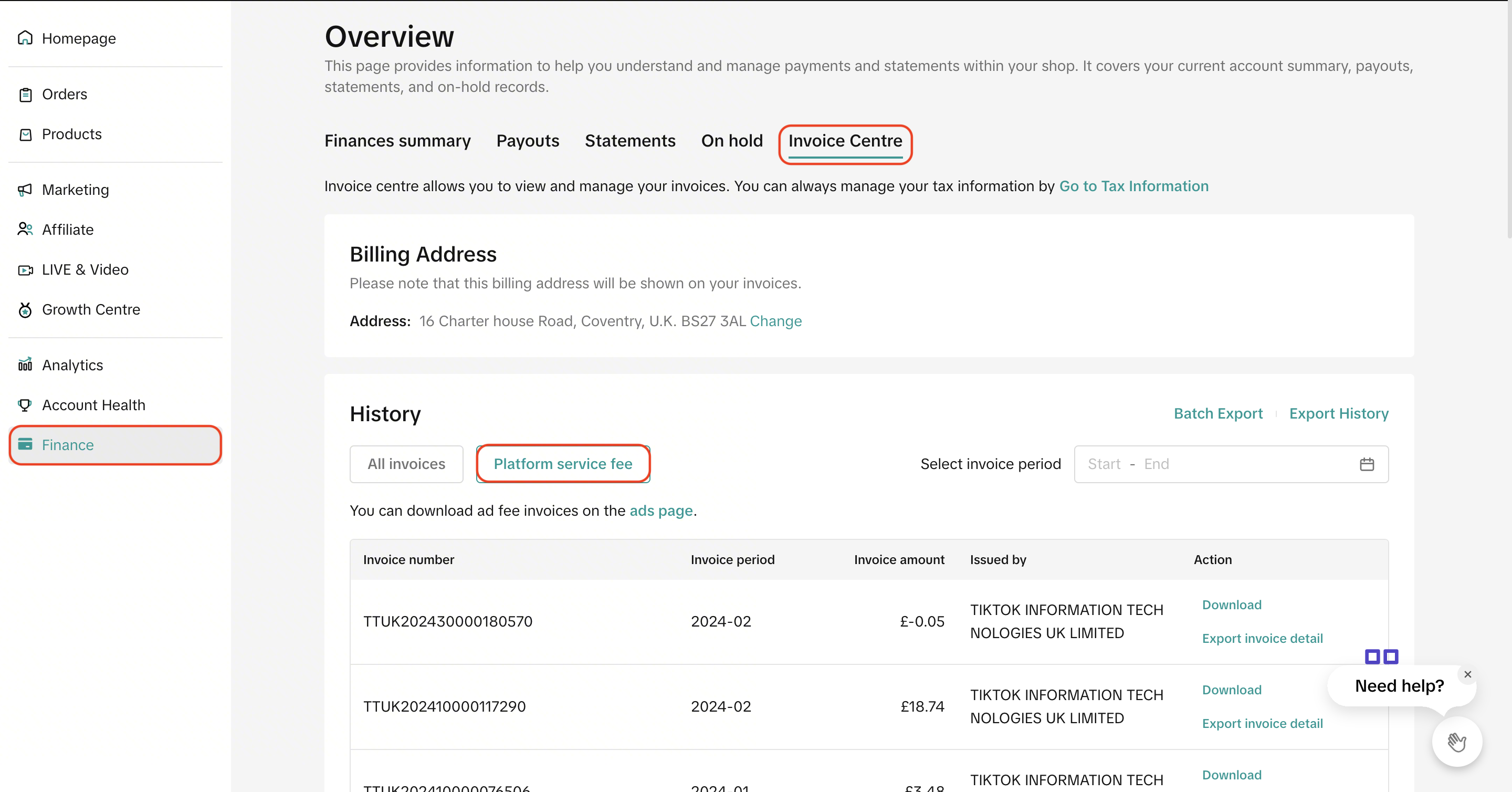Screen dimensions: 1512x792
Task: Open the calendar icon in invoice period field
Action: (1367, 464)
